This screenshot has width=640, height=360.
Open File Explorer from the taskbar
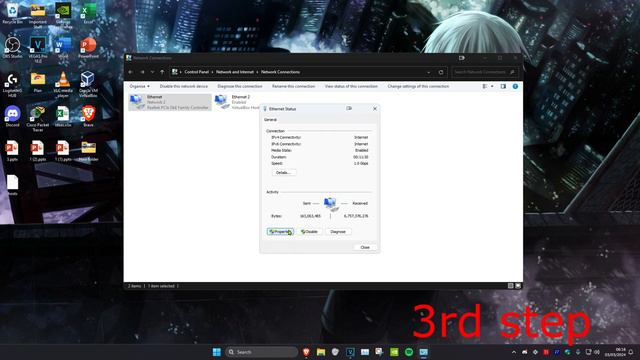(321, 352)
